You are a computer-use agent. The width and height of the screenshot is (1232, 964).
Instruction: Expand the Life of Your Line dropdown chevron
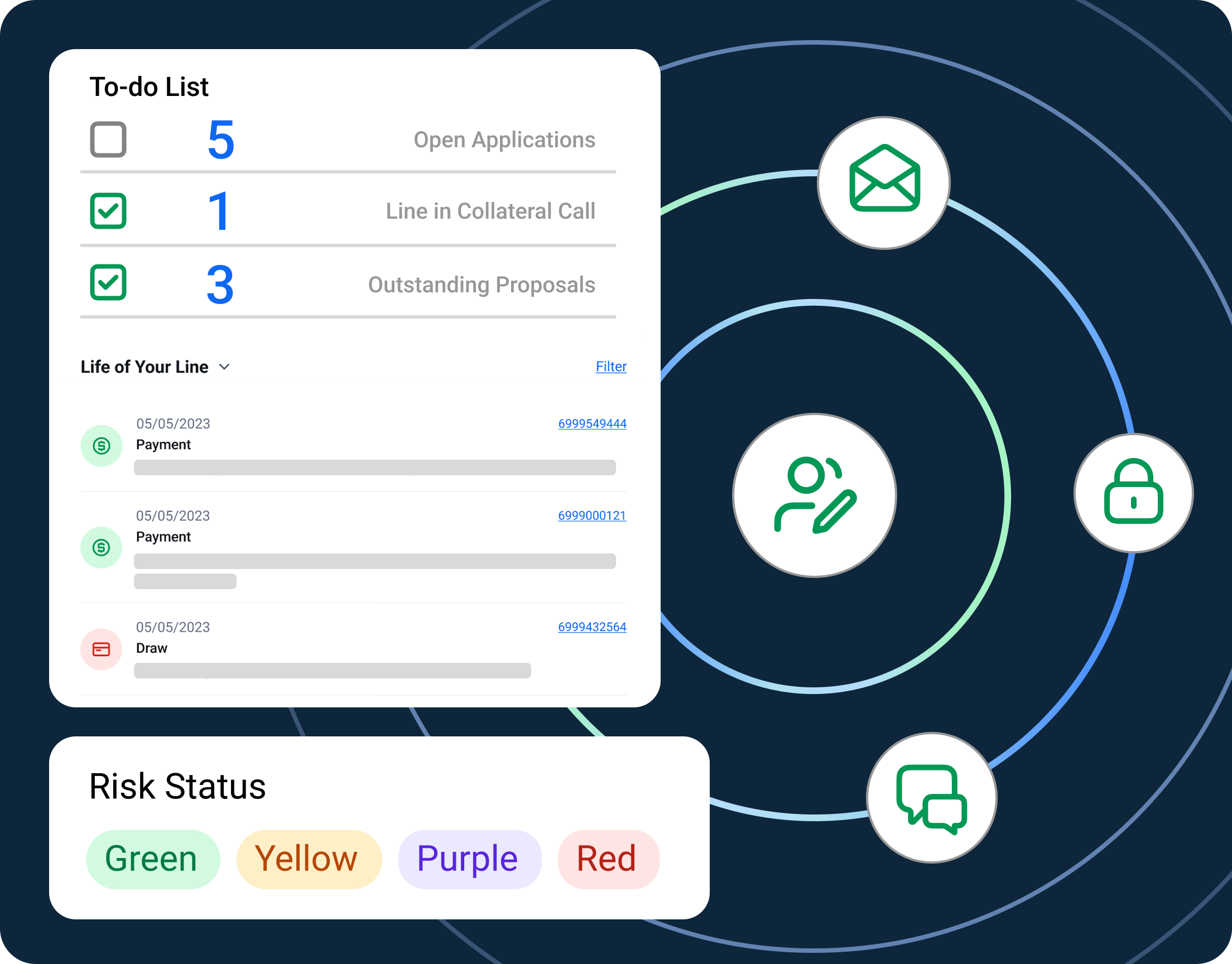(224, 367)
